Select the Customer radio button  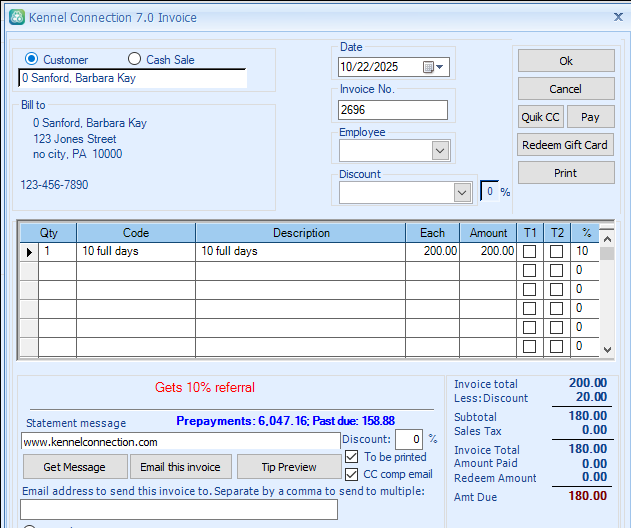tap(32, 60)
